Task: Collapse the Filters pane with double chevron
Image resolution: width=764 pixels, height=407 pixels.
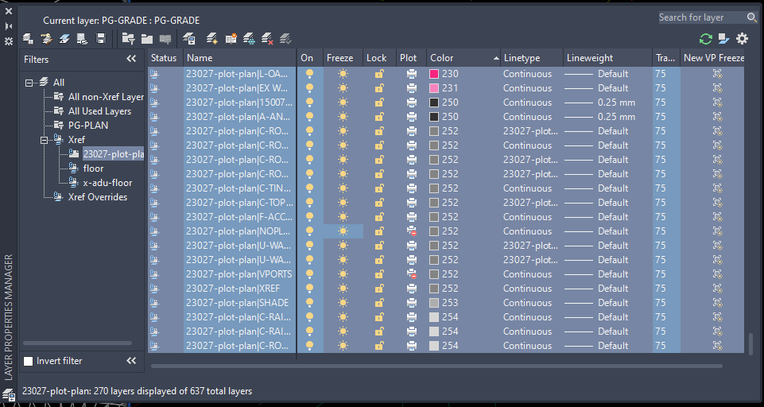Action: (x=131, y=58)
